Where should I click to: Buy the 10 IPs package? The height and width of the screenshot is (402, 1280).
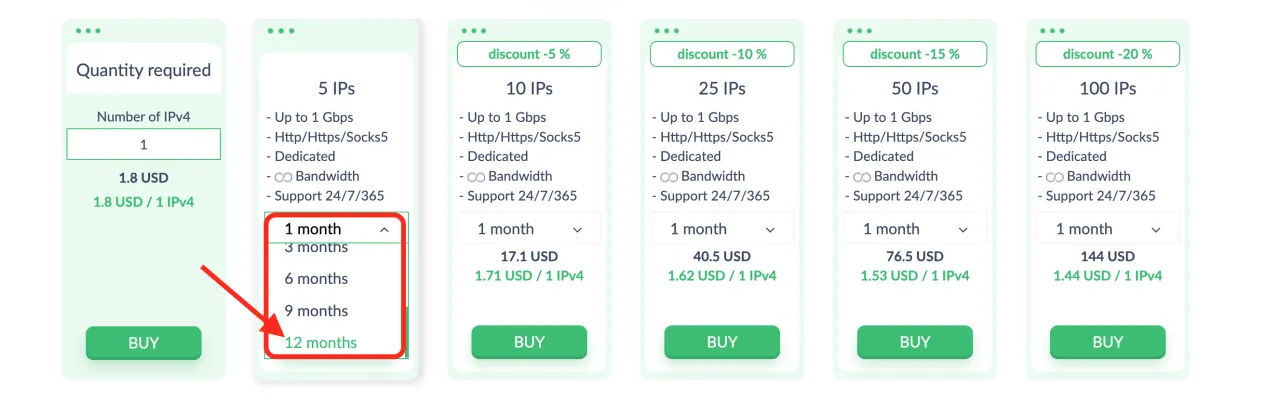point(529,343)
